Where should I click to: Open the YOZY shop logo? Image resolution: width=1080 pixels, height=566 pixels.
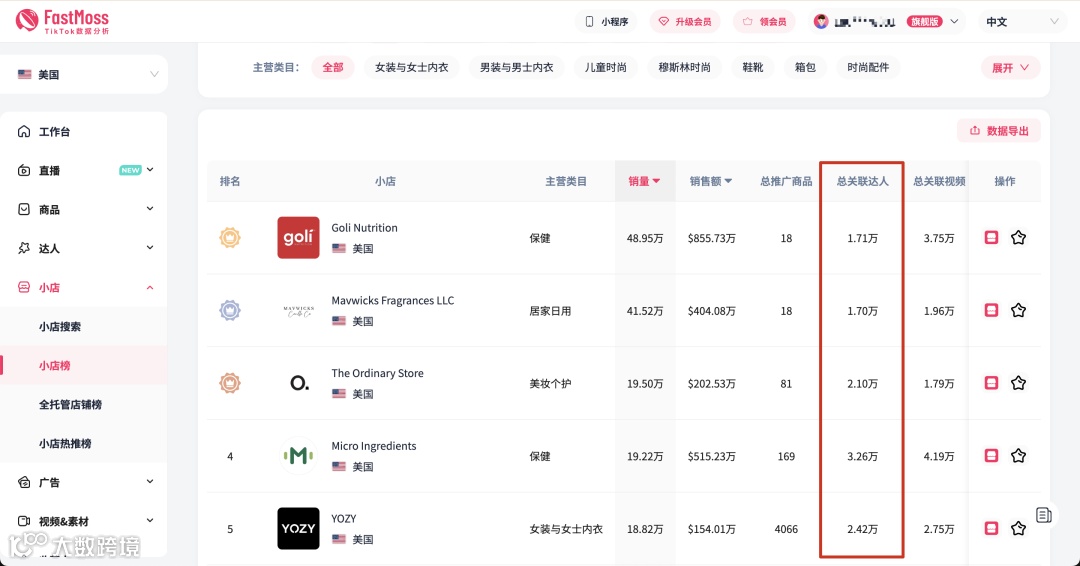pyautogui.click(x=298, y=528)
